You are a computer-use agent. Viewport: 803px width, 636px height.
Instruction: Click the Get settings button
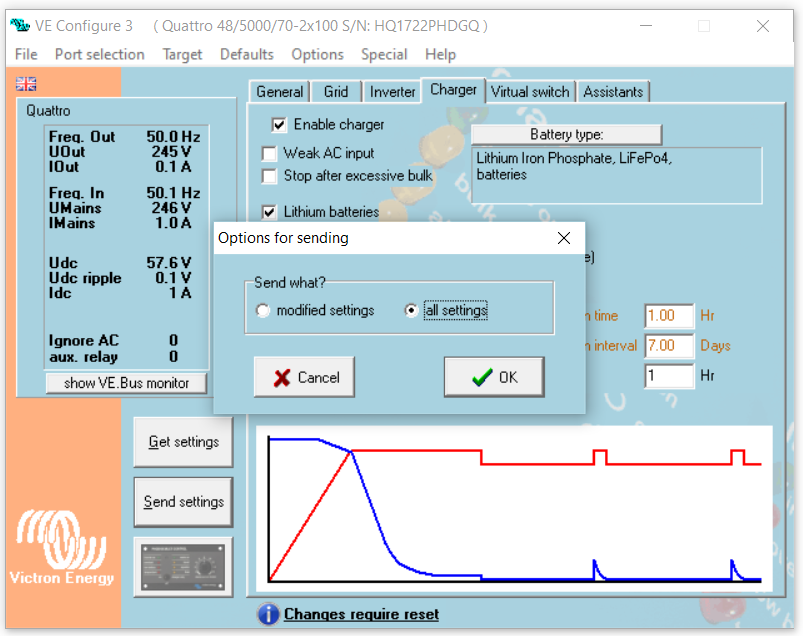coord(183,442)
